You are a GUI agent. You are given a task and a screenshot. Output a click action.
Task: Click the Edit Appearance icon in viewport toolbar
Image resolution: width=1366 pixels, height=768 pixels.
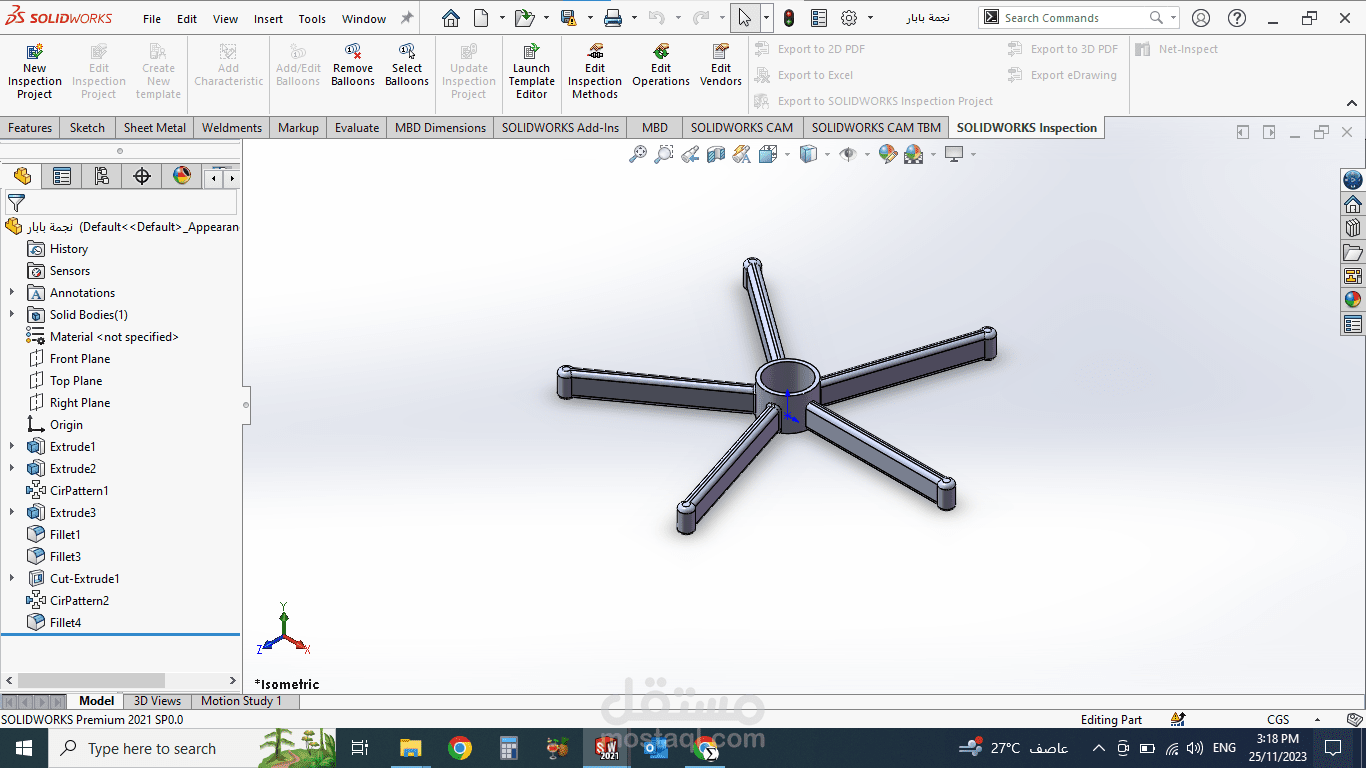pos(887,154)
